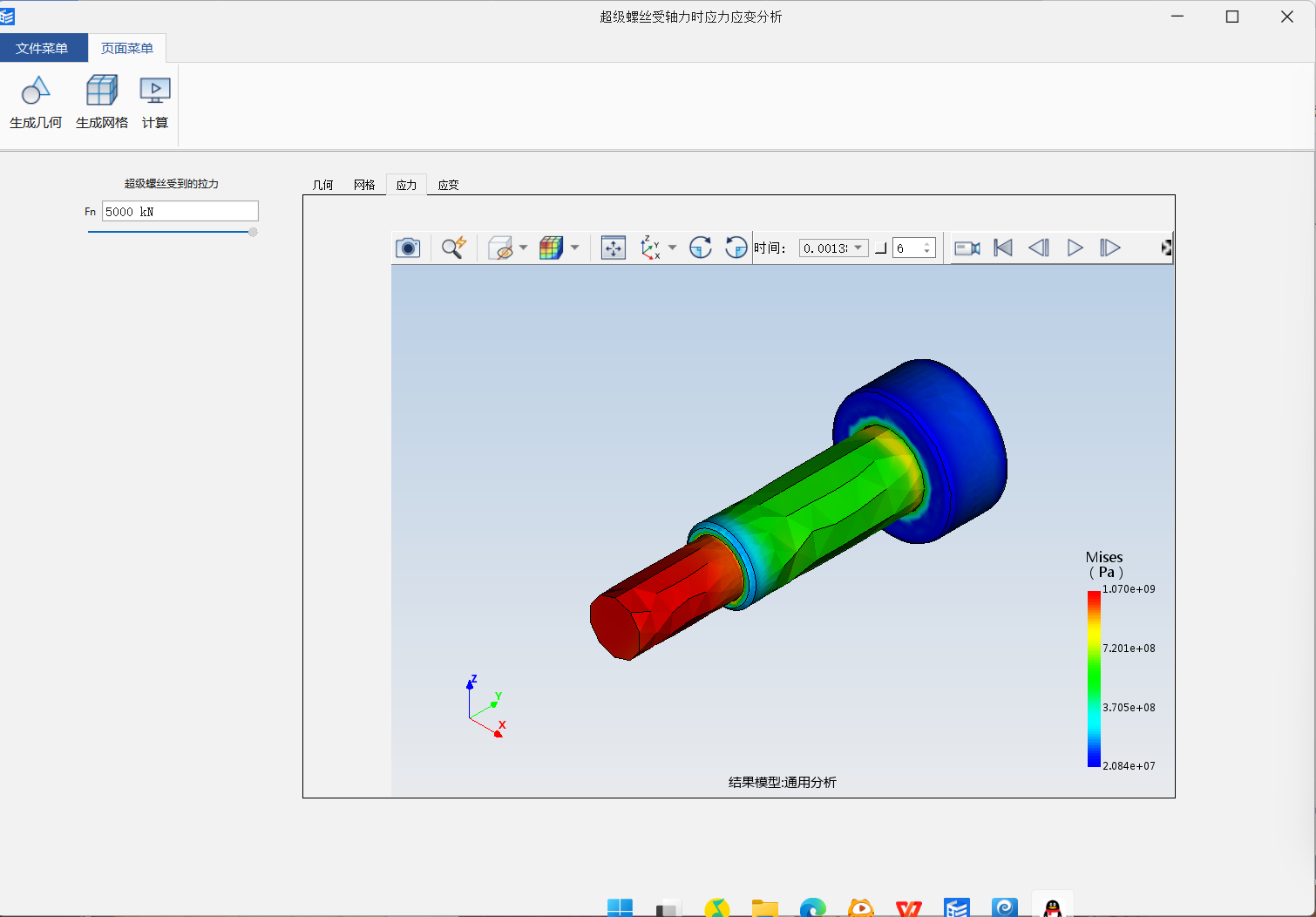Open the Windows Start menu

(x=620, y=907)
